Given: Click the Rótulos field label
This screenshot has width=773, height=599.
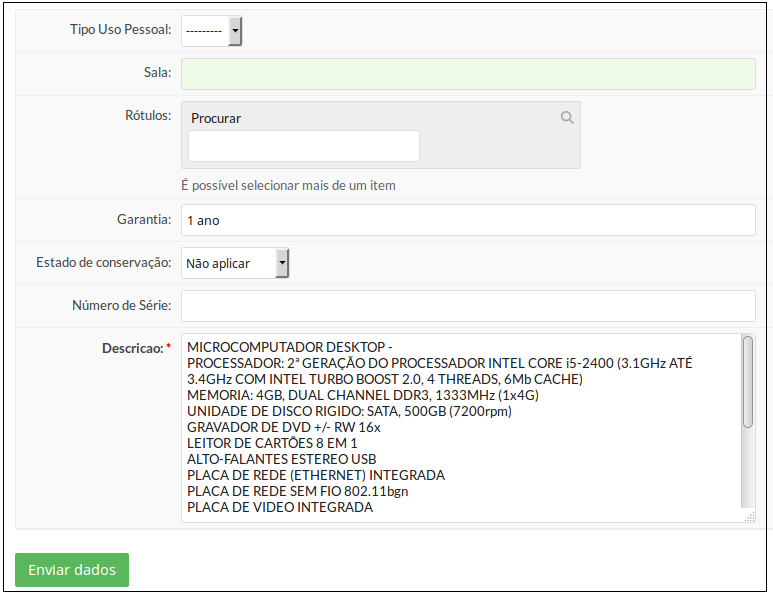Looking at the screenshot, I should 148,115.
